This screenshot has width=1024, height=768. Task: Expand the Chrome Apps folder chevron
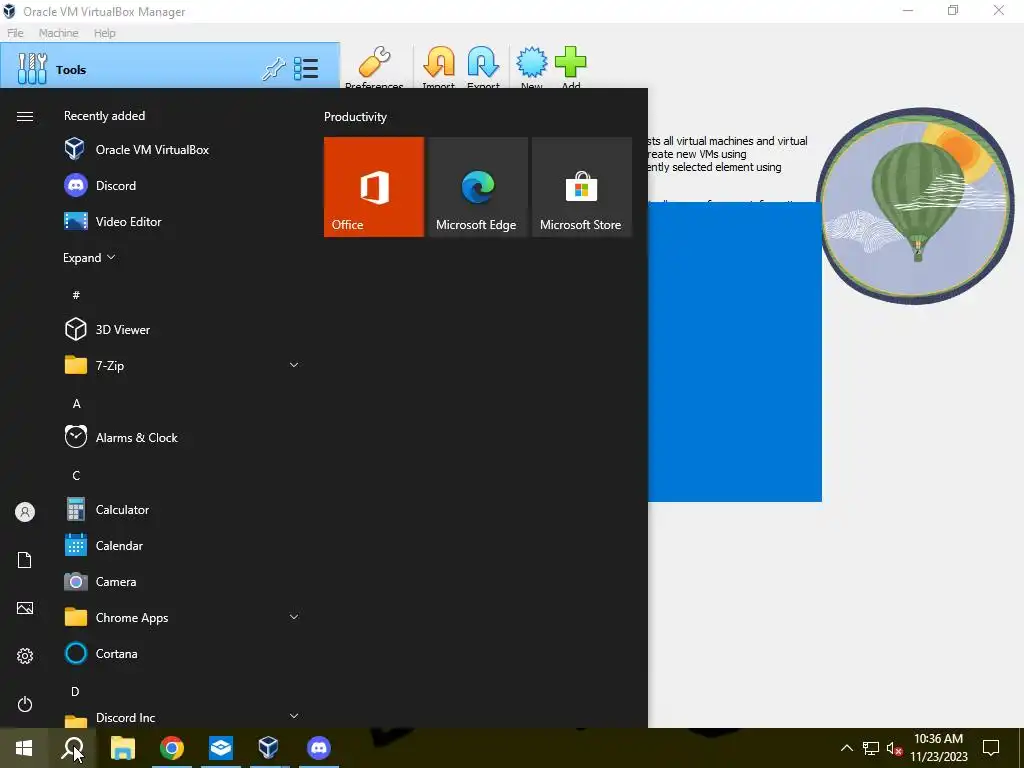click(294, 617)
